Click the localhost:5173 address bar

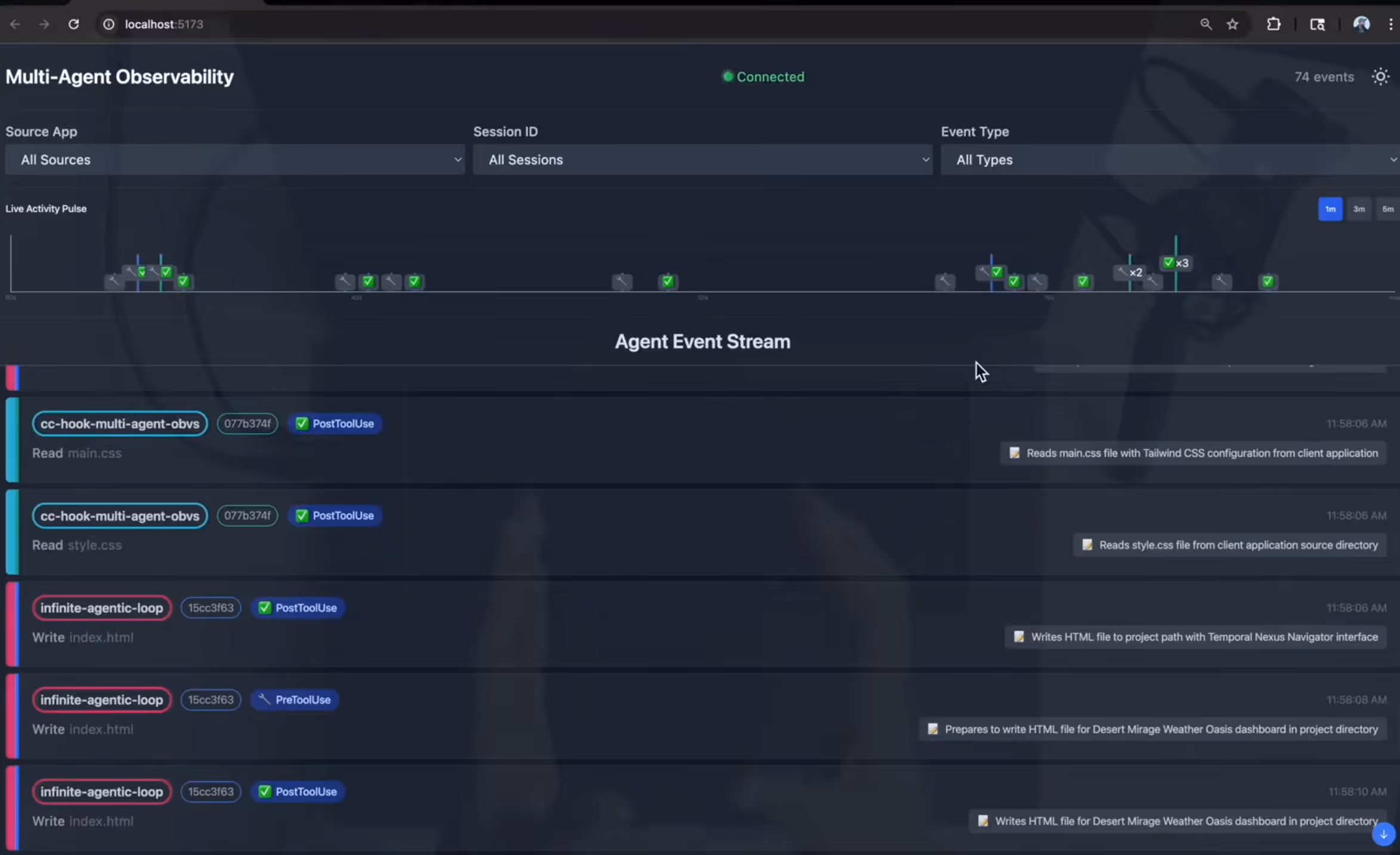pyautogui.click(x=164, y=24)
